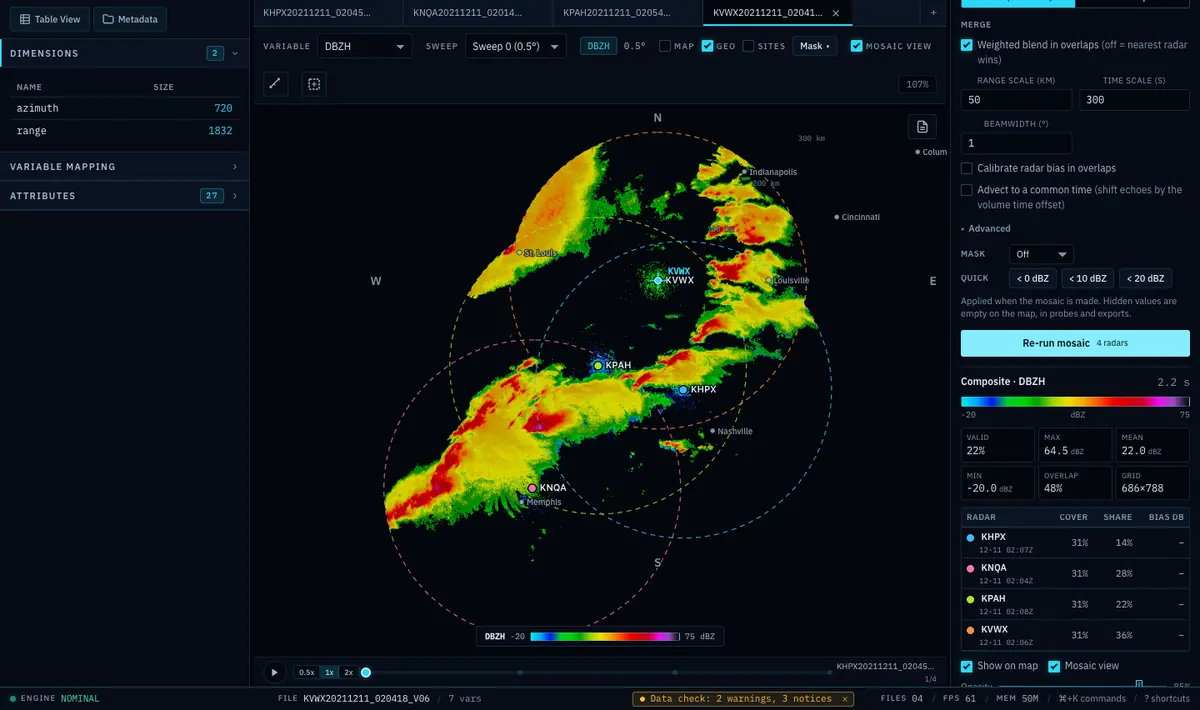Add a new tab with plus icon
Screen dimensions: 1200x710
click(x=934, y=13)
